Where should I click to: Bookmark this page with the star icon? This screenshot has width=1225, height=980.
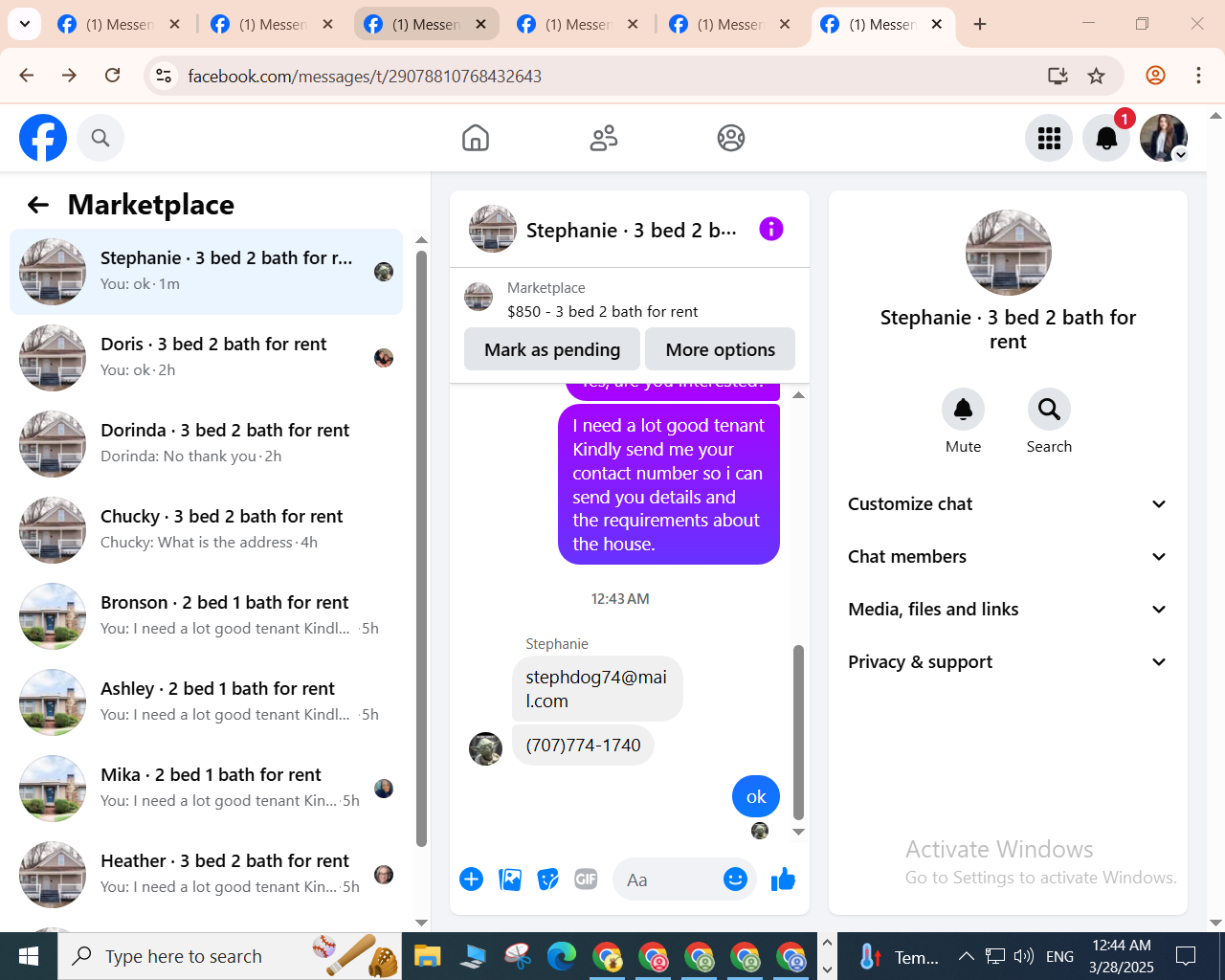point(1097,76)
